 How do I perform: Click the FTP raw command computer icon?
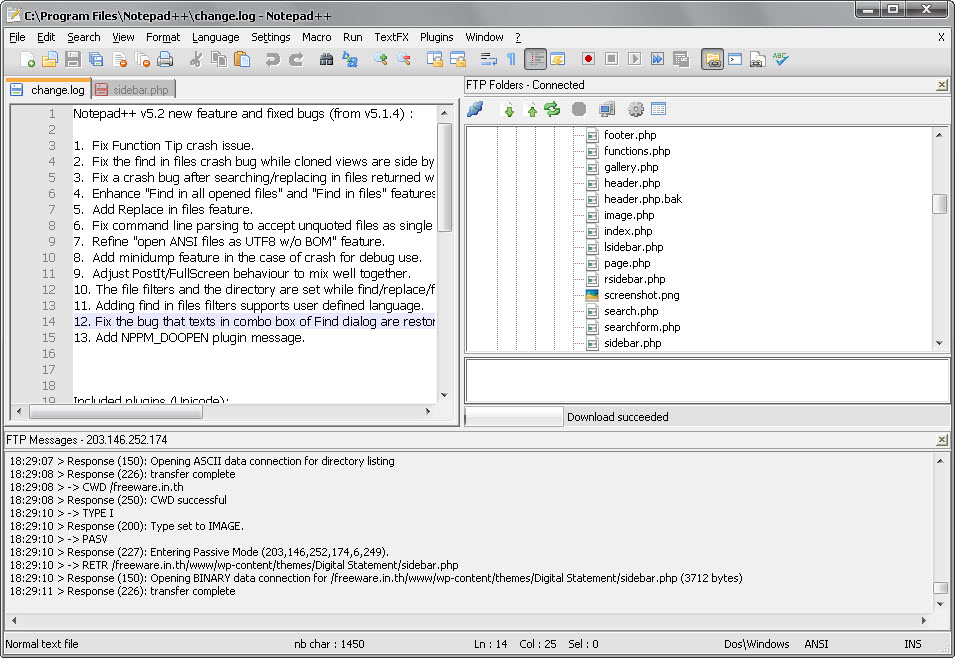point(607,110)
